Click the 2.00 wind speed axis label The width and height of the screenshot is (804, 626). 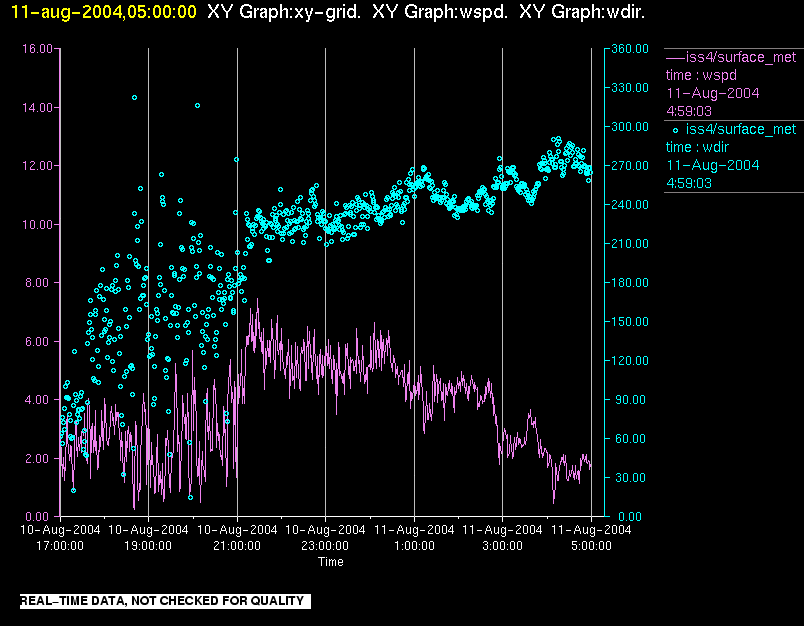(39, 458)
